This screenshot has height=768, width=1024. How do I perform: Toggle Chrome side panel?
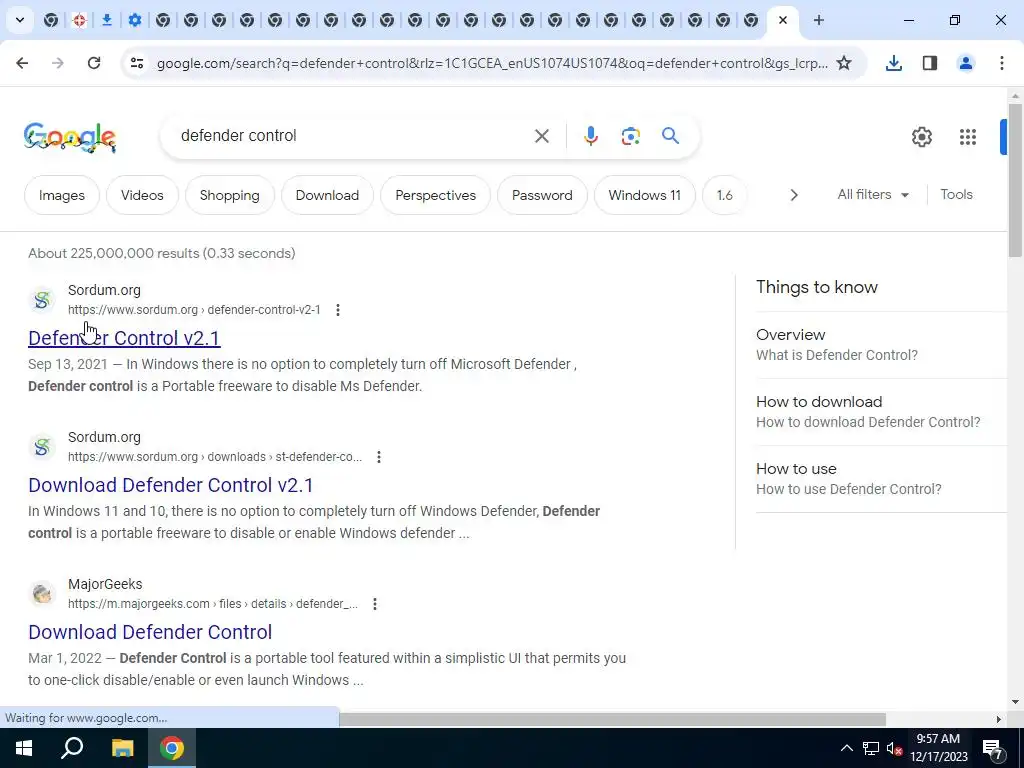pyautogui.click(x=929, y=63)
